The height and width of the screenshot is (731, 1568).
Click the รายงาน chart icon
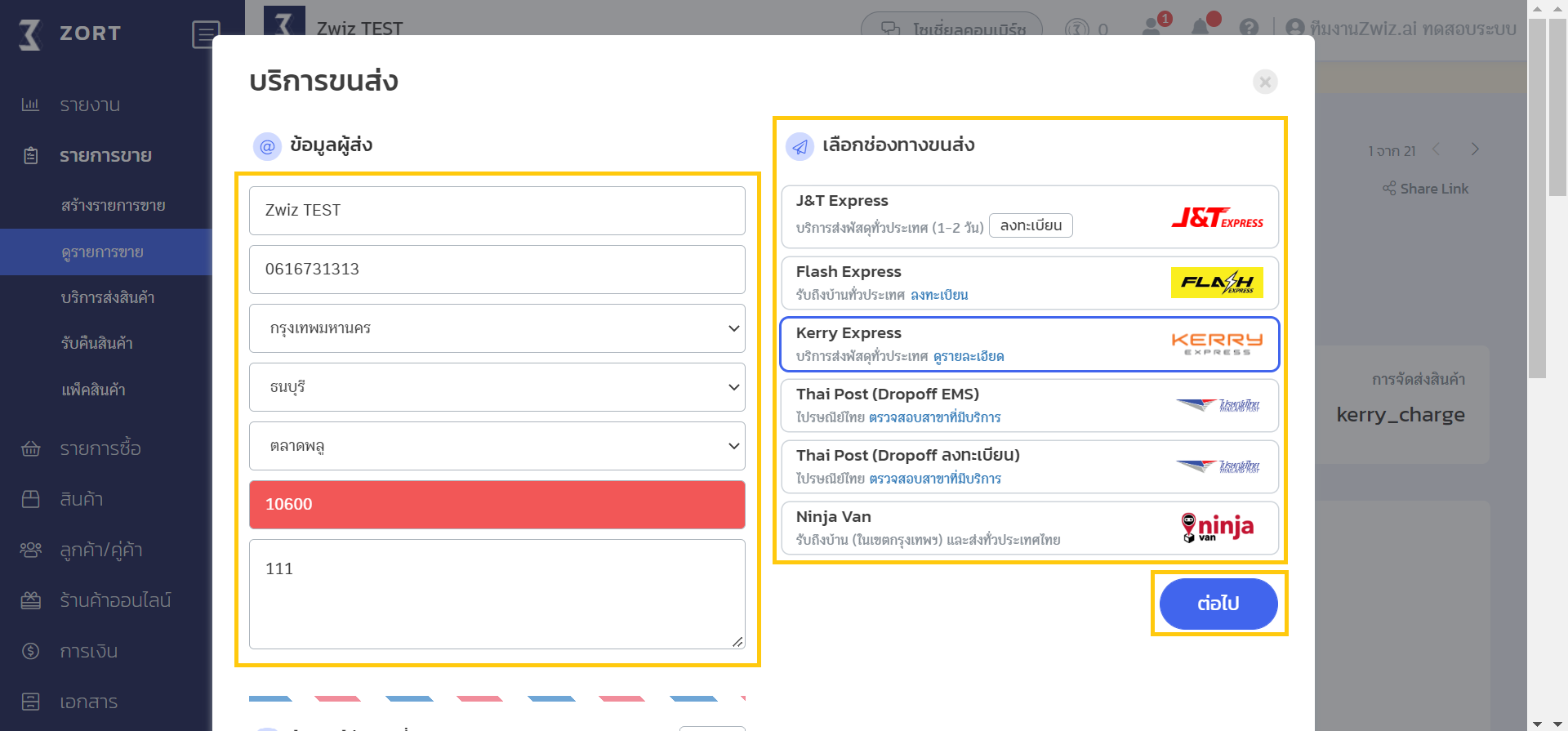tap(30, 105)
